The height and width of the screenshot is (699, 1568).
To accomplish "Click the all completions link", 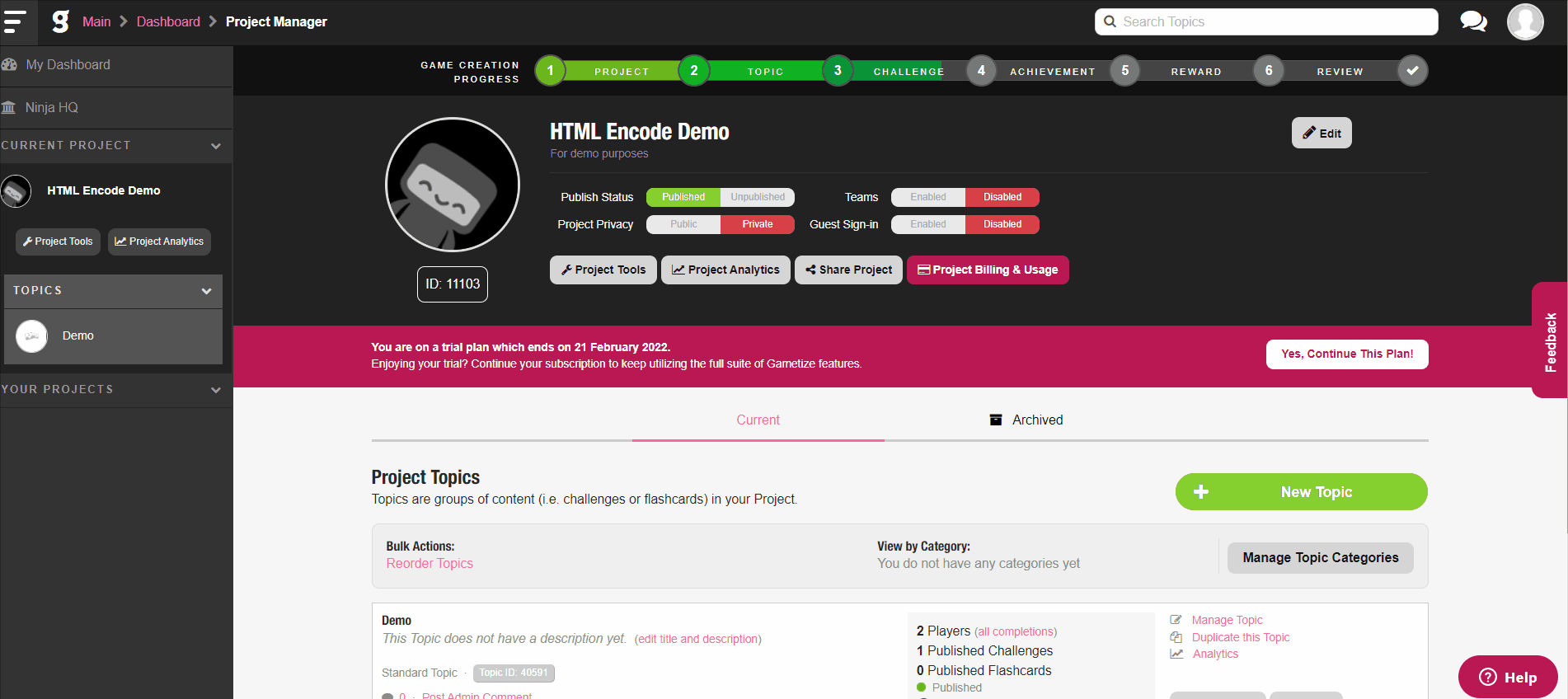I will point(1016,632).
